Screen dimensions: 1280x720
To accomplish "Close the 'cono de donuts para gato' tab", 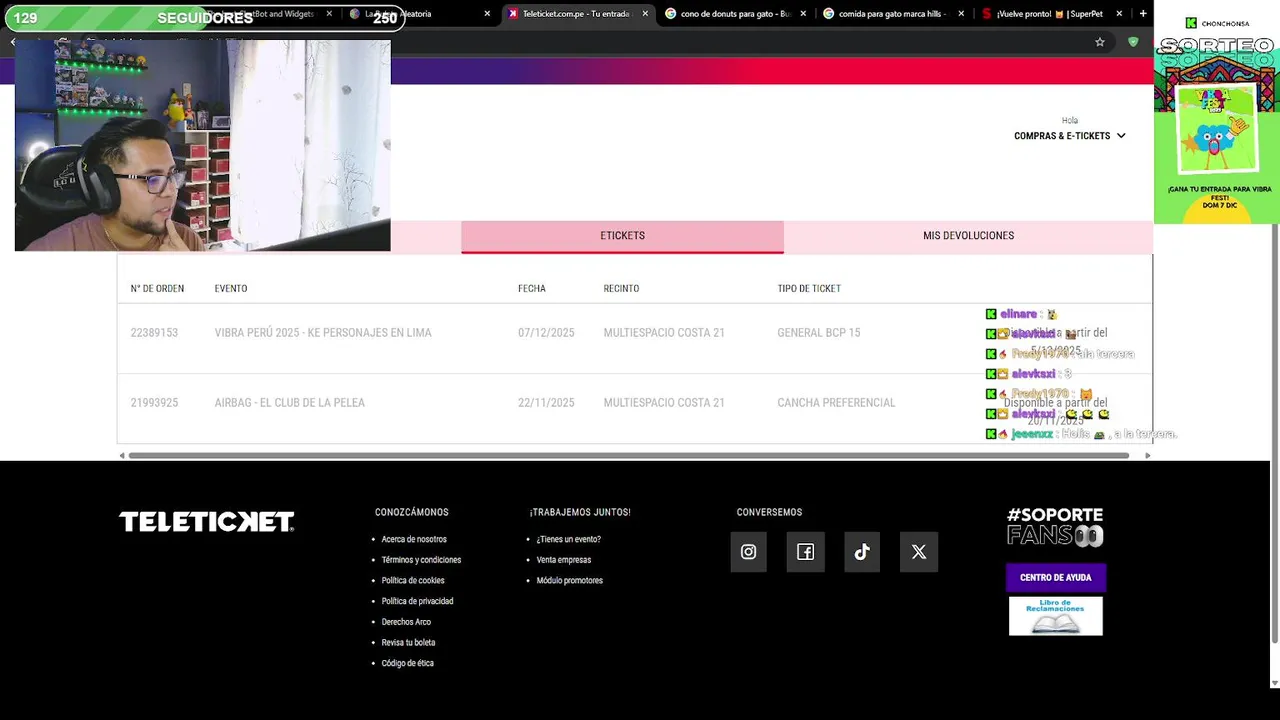I will pos(803,14).
